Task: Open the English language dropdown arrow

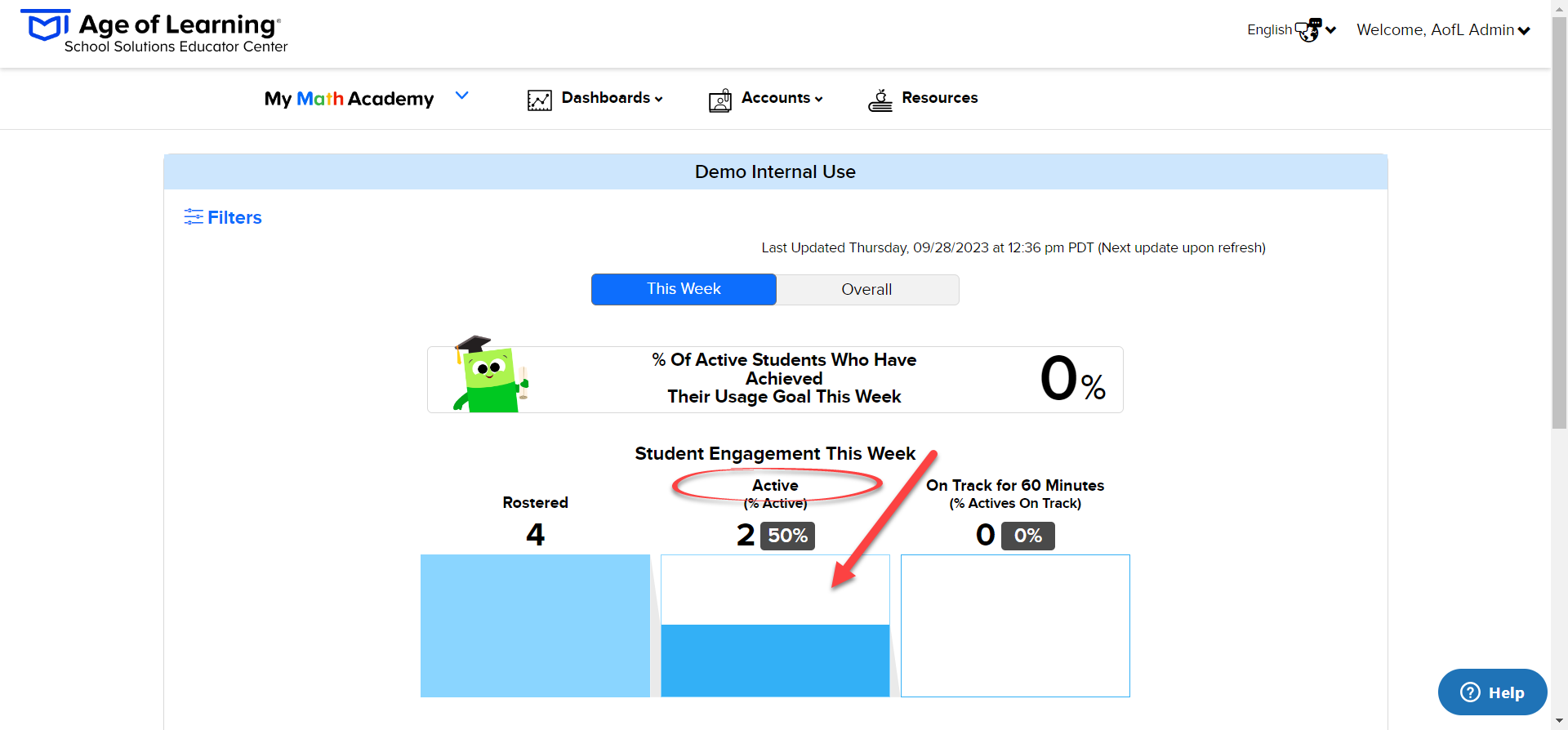Action: (1331, 30)
